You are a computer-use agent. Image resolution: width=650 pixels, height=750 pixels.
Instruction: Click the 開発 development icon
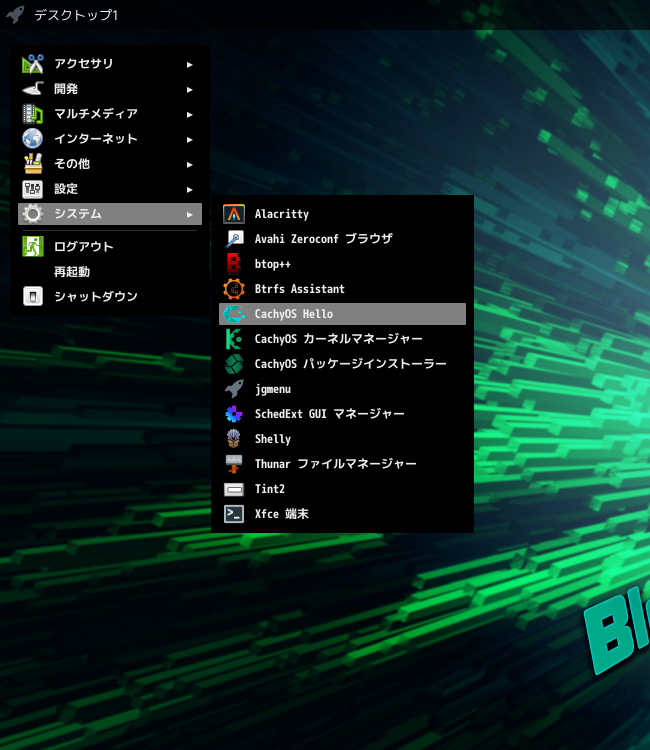pyautogui.click(x=33, y=89)
